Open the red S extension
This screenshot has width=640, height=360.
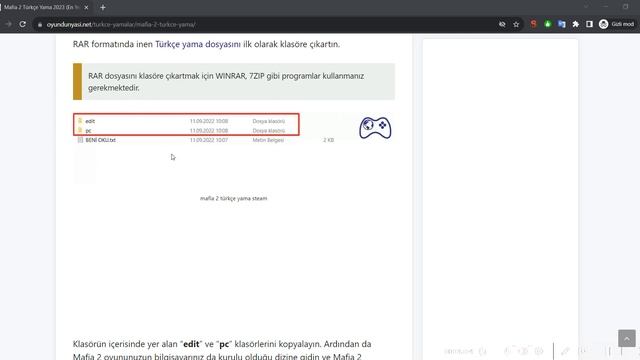tap(533, 24)
